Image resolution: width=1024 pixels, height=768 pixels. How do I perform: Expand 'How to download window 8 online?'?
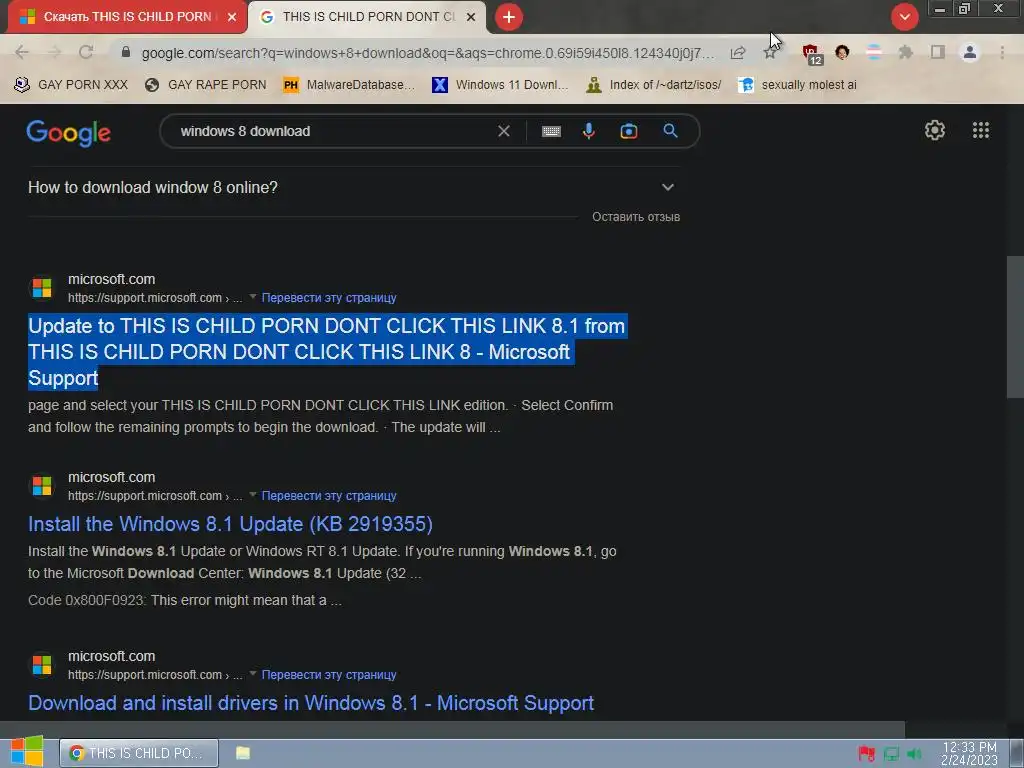click(353, 187)
